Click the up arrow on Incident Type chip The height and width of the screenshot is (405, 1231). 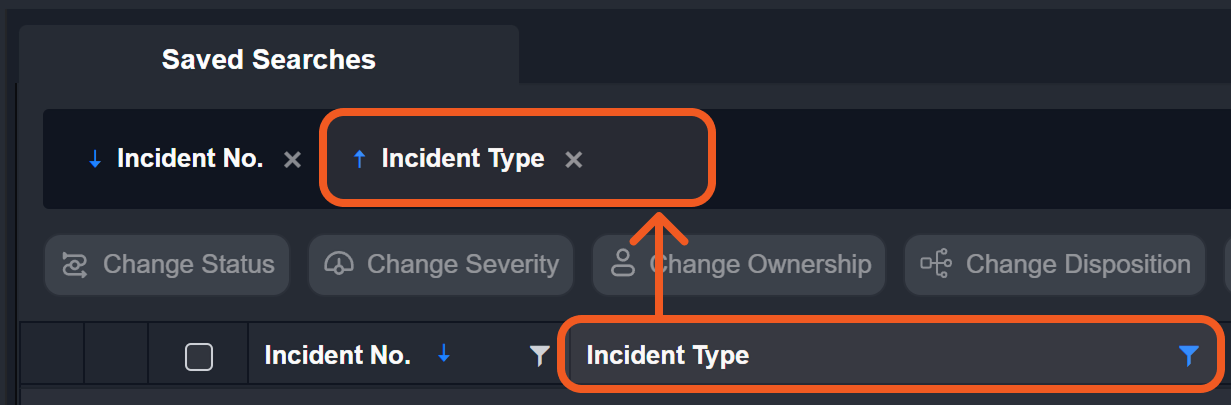point(360,159)
